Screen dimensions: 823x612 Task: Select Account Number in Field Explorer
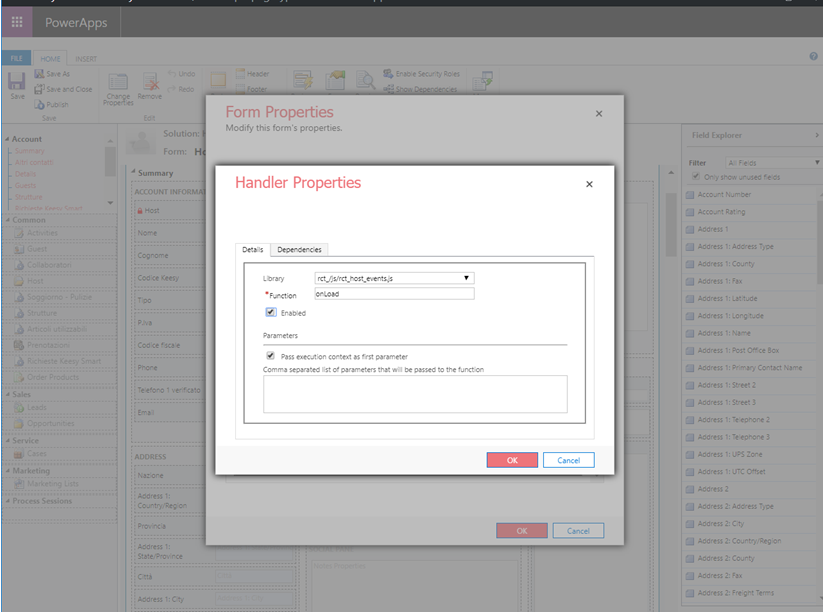(x=724, y=194)
